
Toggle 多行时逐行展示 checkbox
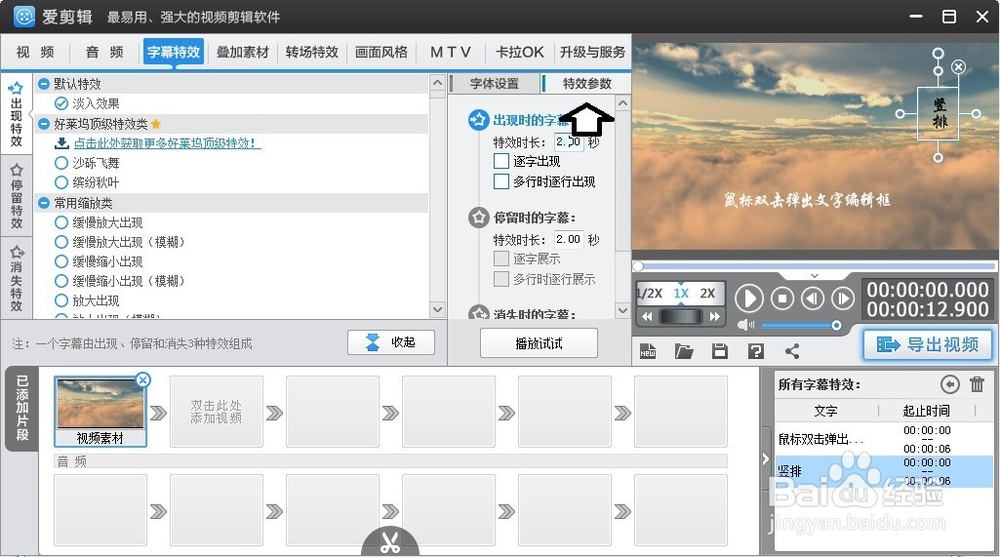coord(501,279)
